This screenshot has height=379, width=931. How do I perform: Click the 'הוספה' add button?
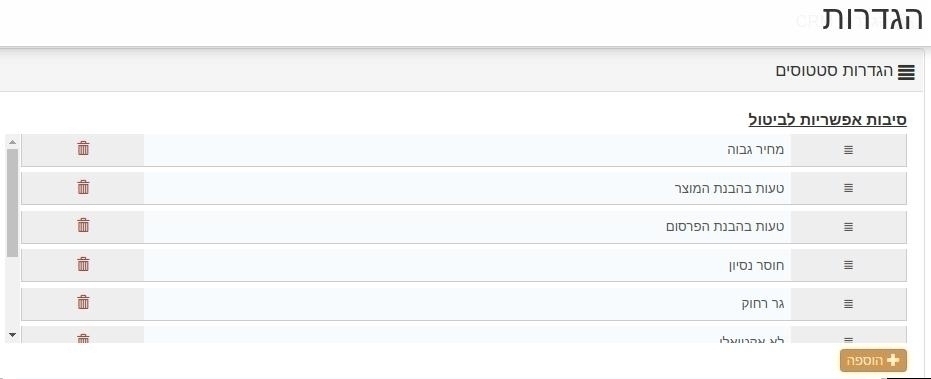(873, 361)
